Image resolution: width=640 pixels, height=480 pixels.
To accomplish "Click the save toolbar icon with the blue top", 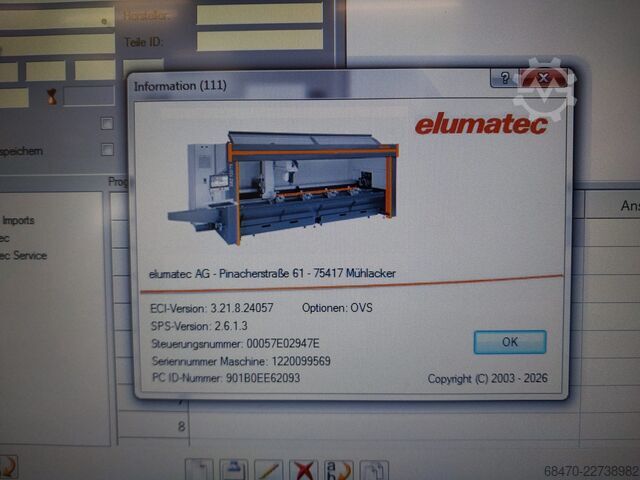I will point(233,470).
